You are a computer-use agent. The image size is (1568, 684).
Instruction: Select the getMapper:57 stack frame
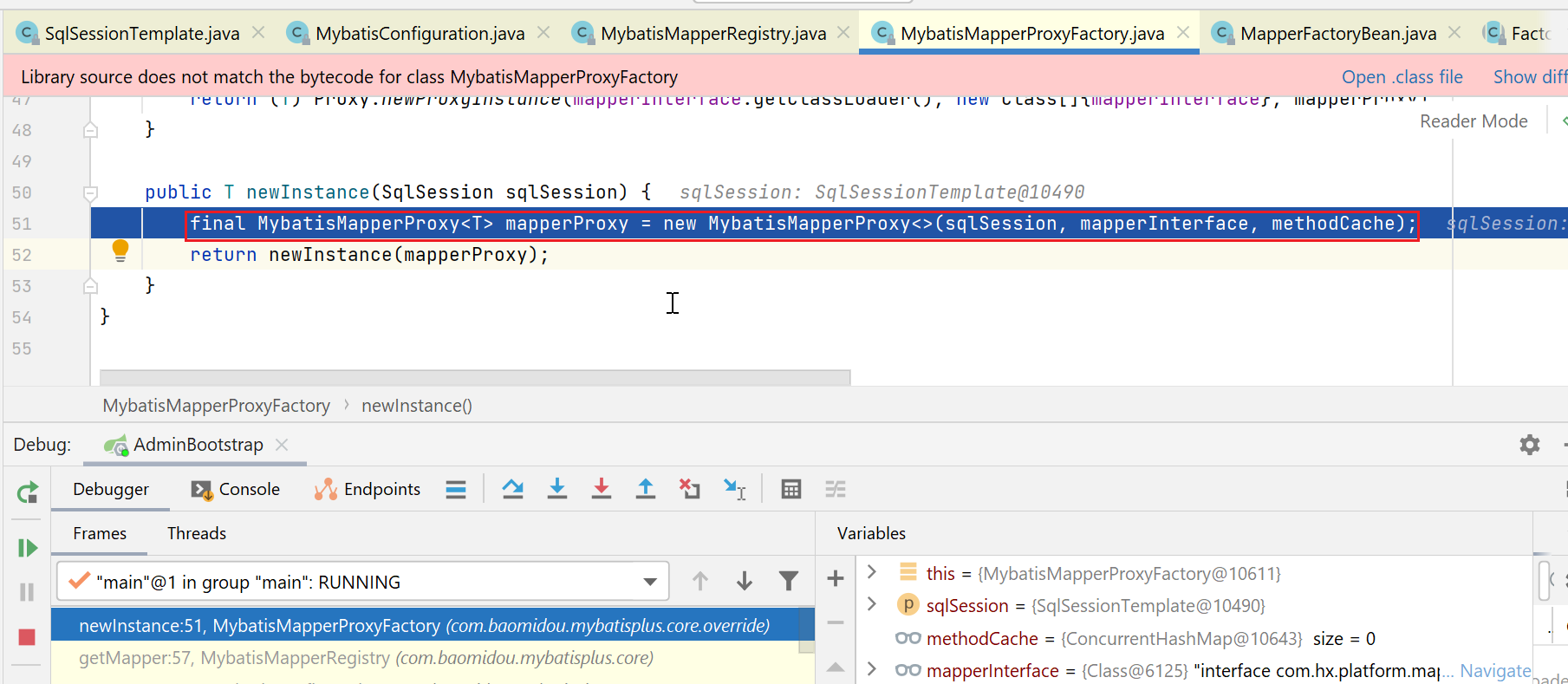[x=364, y=658]
